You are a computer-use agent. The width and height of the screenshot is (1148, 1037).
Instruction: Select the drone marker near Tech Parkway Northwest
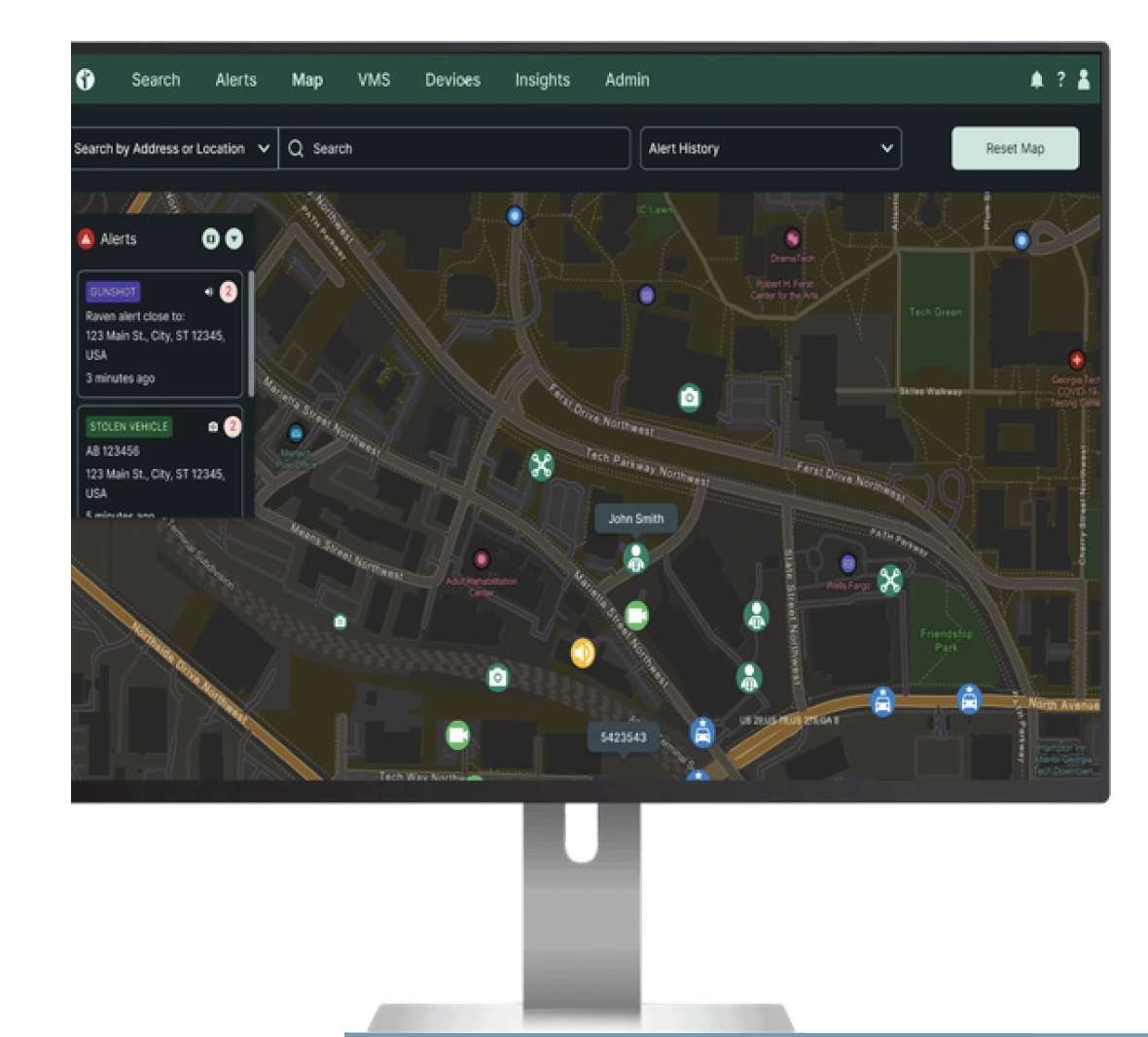coord(541,465)
